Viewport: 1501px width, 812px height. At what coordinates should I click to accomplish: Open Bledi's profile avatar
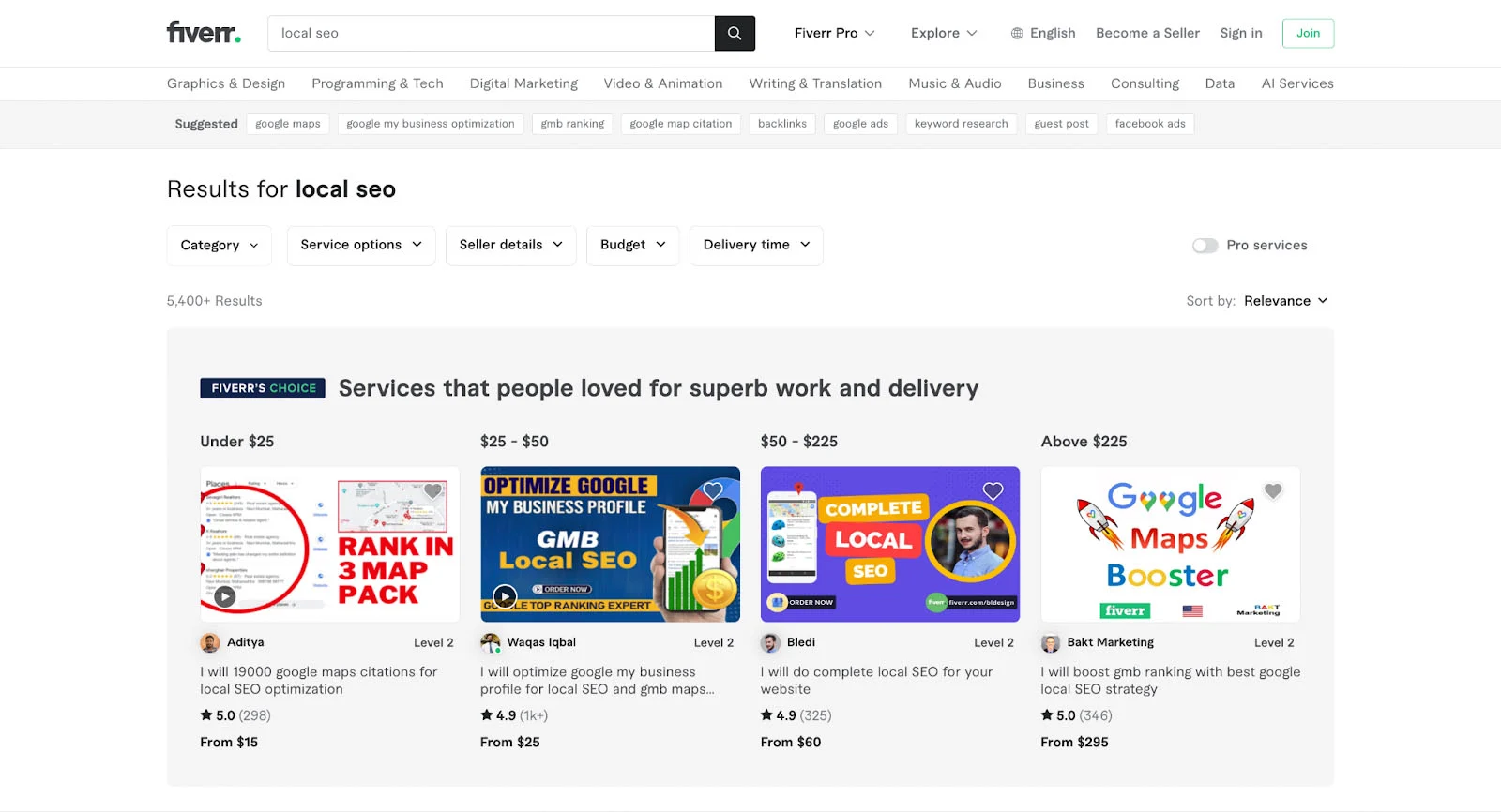pyautogui.click(x=770, y=642)
